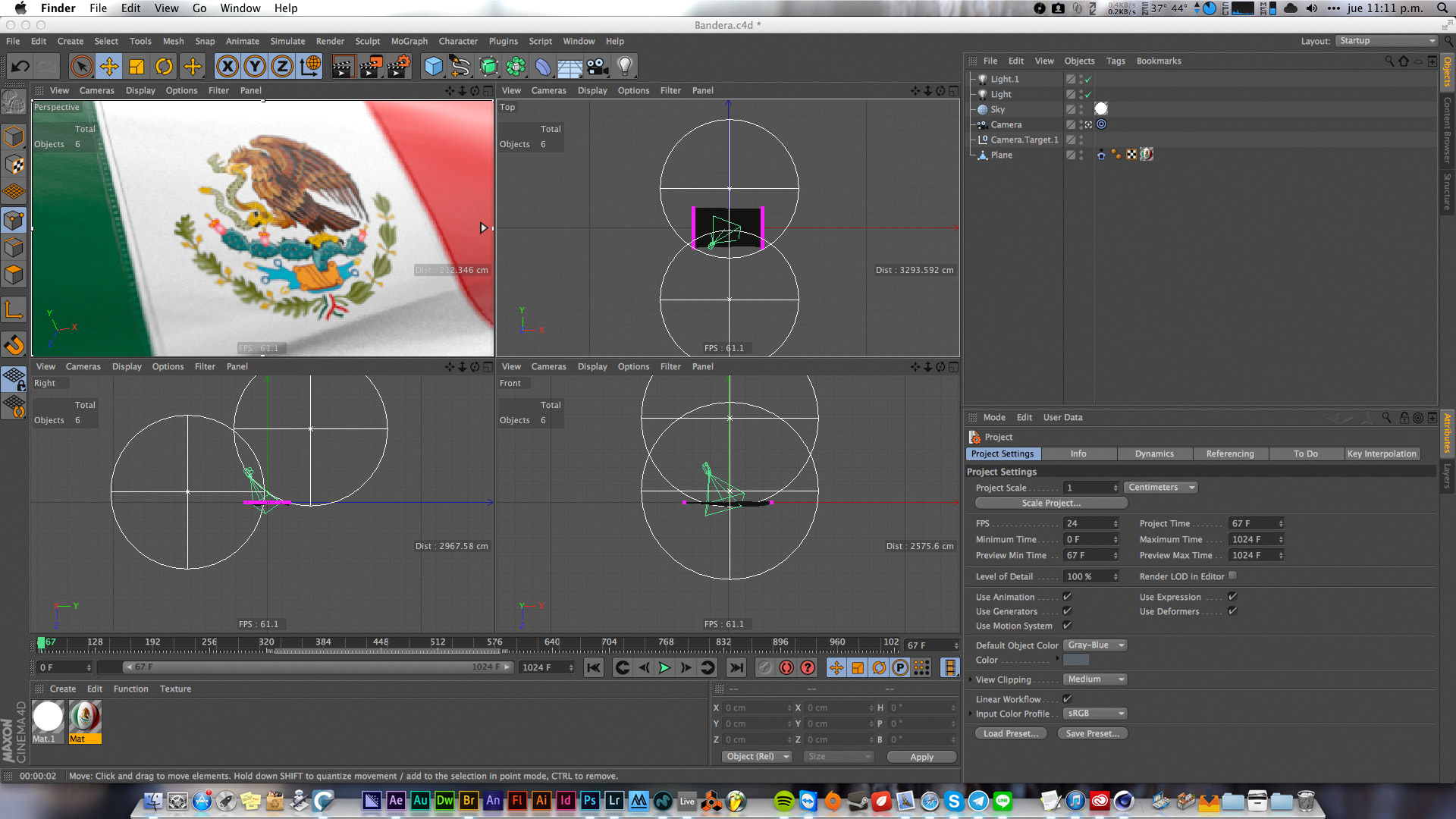
Task: Toggle Use Animation checkbox
Action: click(x=1067, y=597)
